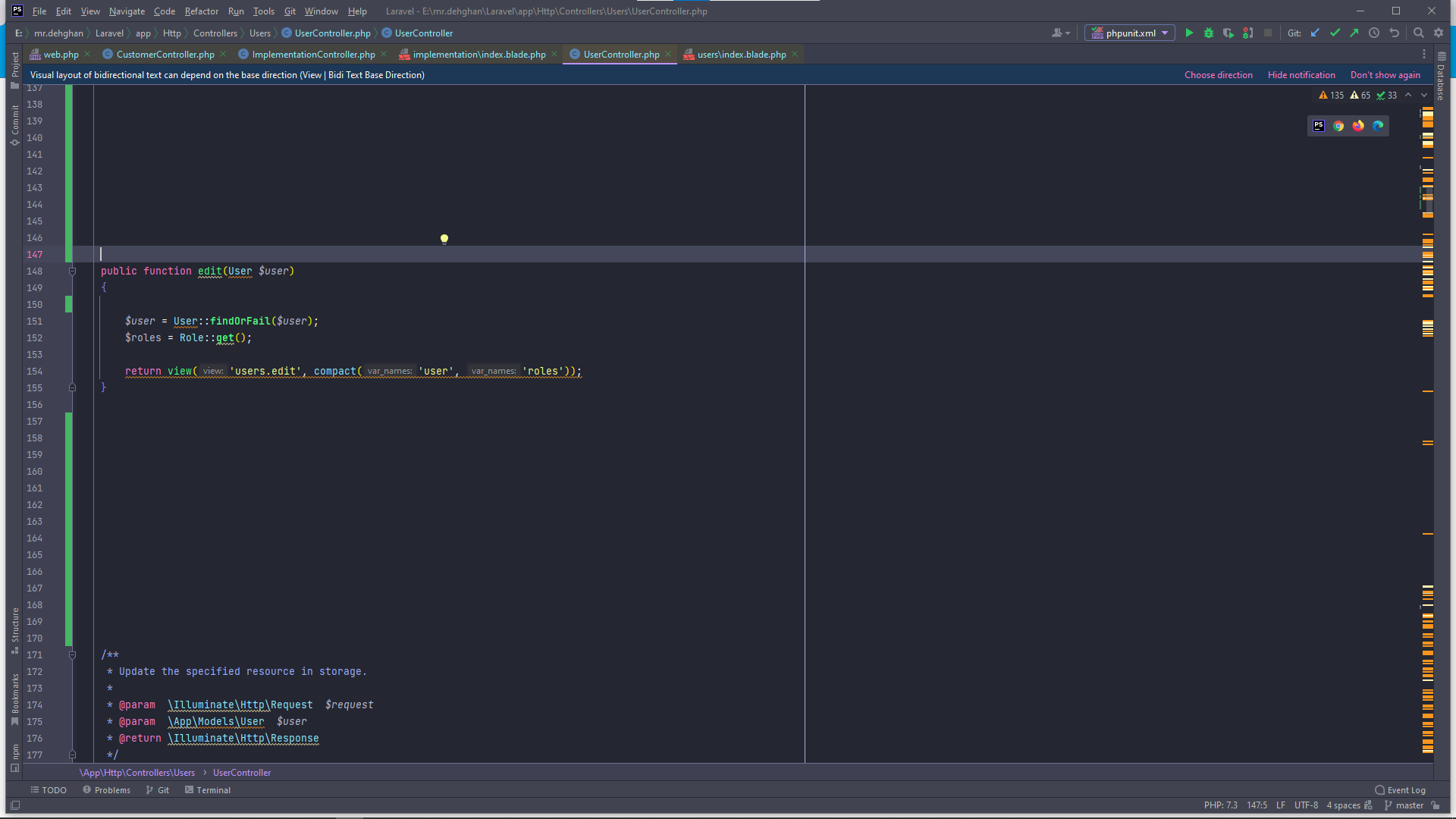Go to next highlighted error arrow

pyautogui.click(x=1424, y=96)
